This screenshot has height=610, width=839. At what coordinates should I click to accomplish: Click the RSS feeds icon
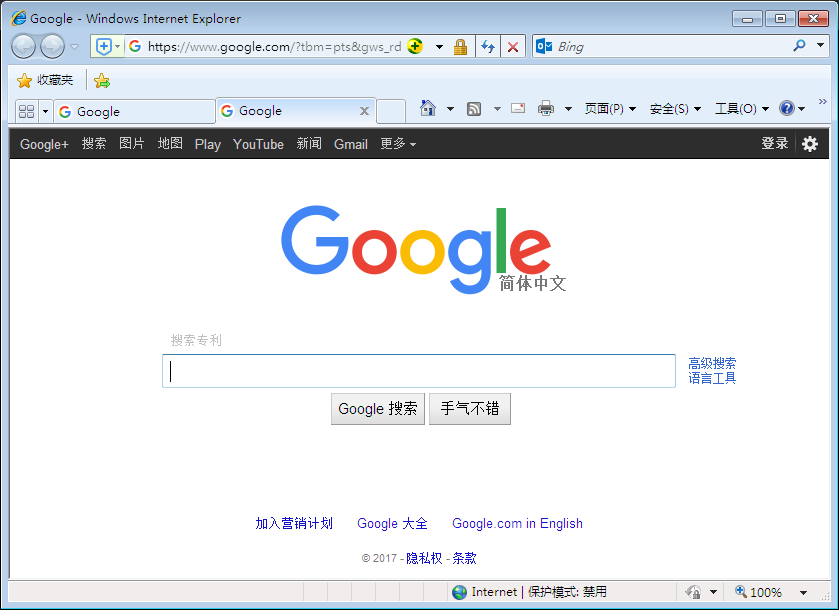click(x=474, y=109)
